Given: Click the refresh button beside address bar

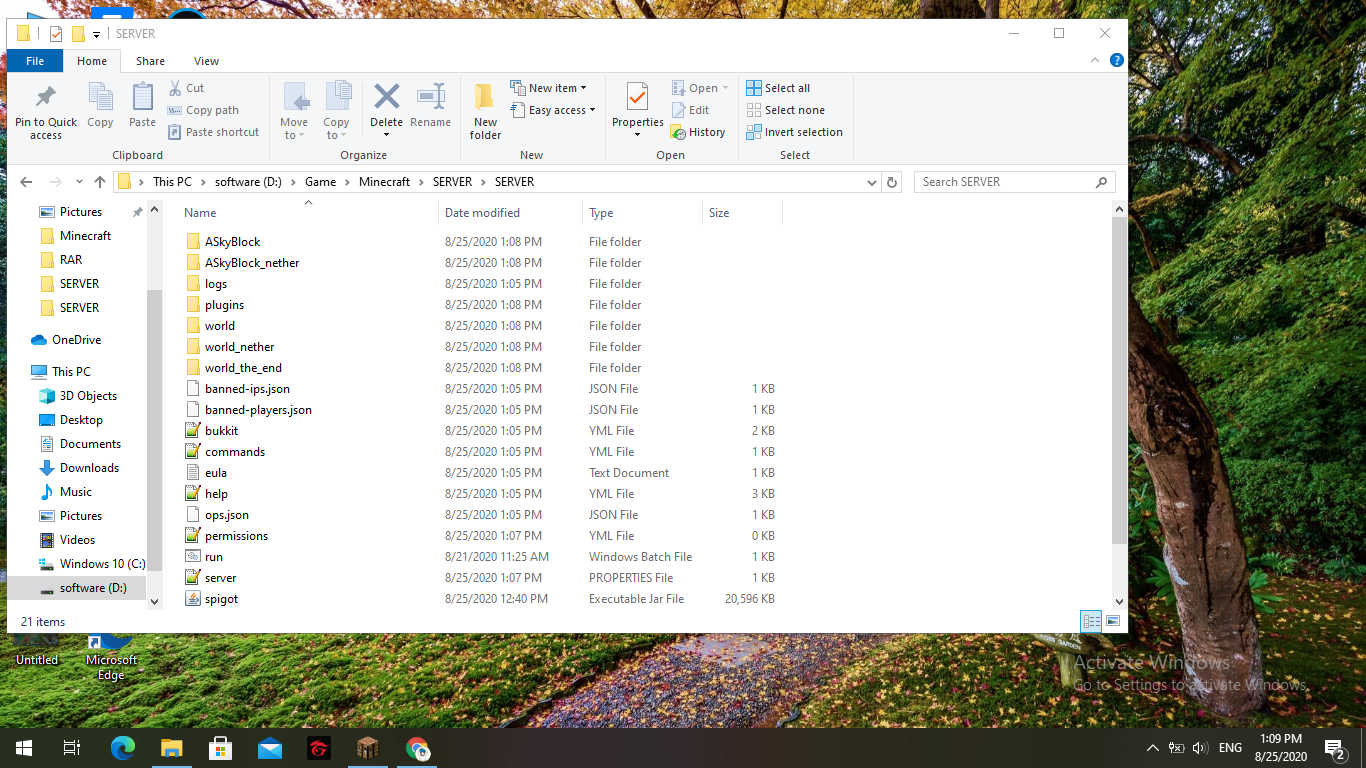Looking at the screenshot, I should (893, 182).
